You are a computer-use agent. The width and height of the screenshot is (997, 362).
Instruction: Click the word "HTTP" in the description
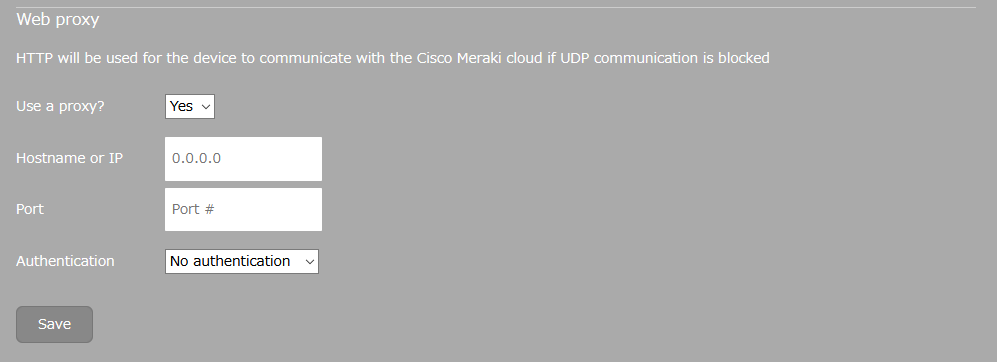pyautogui.click(x=34, y=58)
